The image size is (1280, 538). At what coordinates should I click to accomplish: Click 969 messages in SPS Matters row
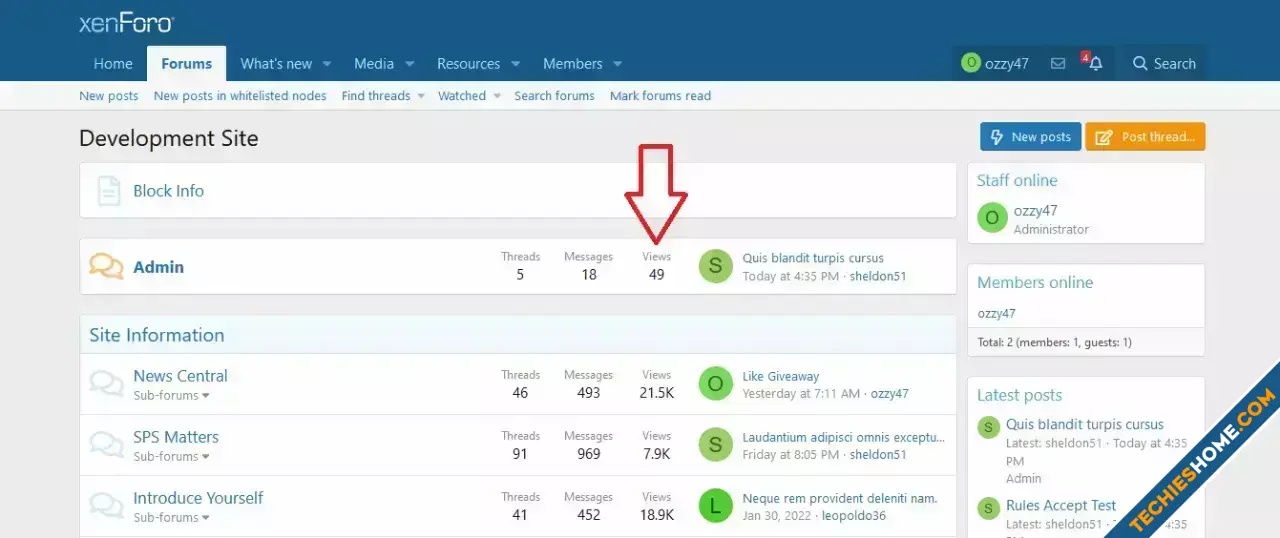pos(588,454)
